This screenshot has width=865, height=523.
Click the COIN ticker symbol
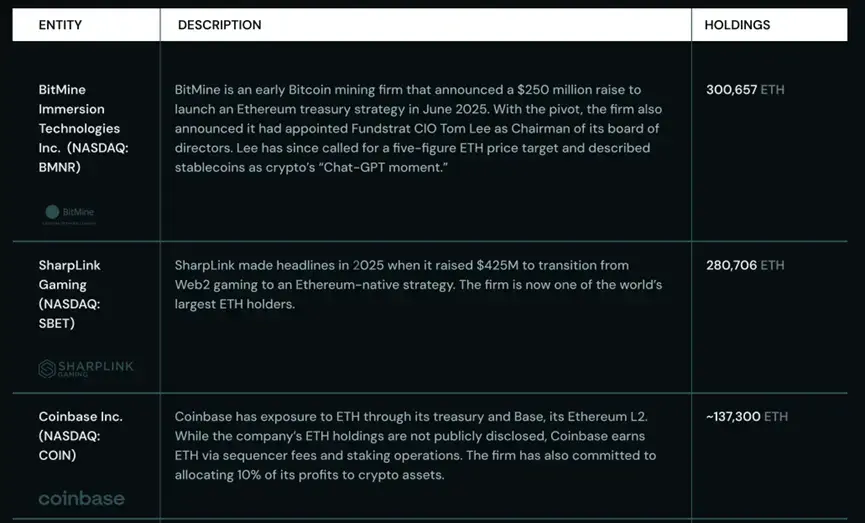(57, 455)
